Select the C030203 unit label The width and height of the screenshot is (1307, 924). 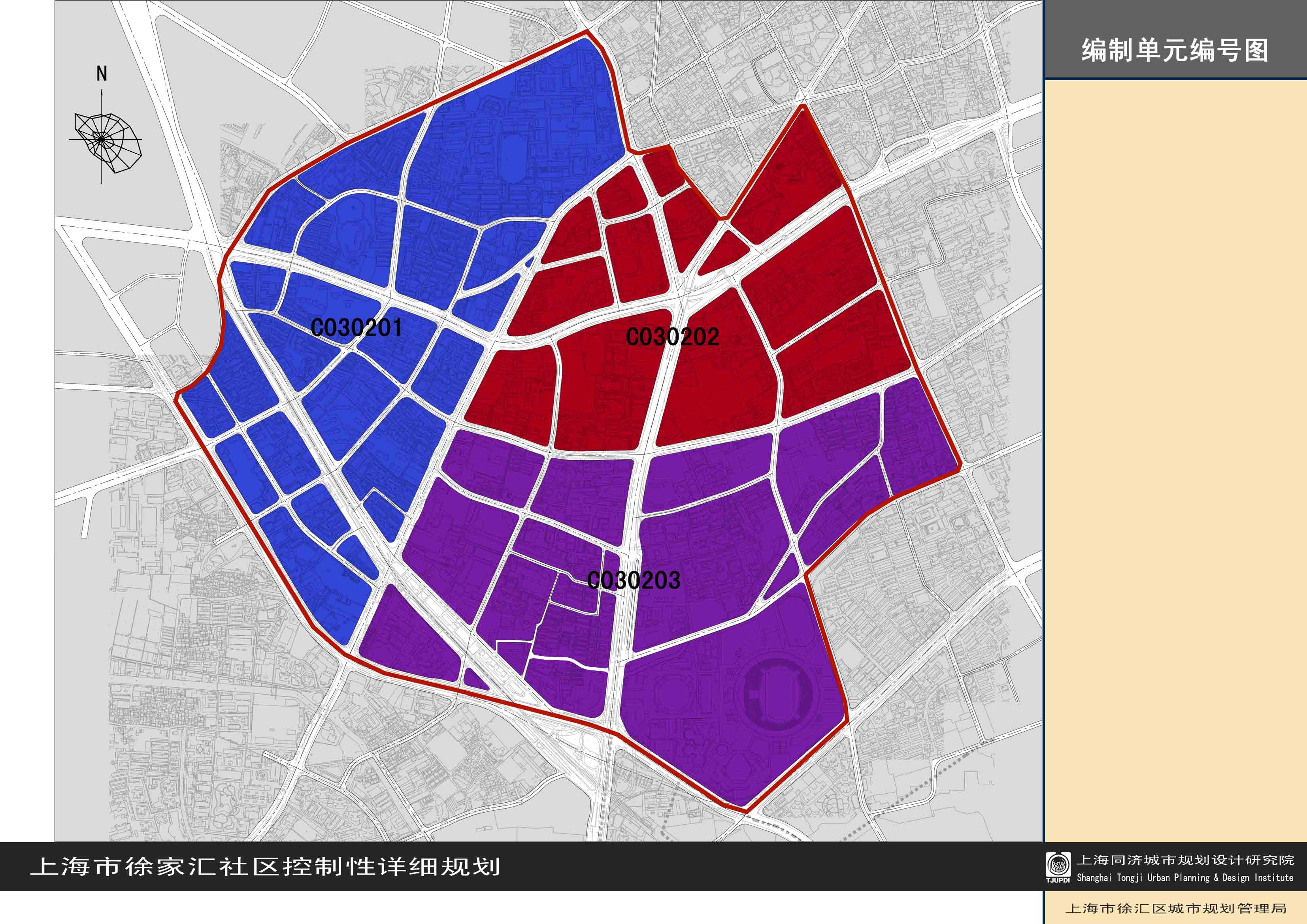click(x=634, y=580)
